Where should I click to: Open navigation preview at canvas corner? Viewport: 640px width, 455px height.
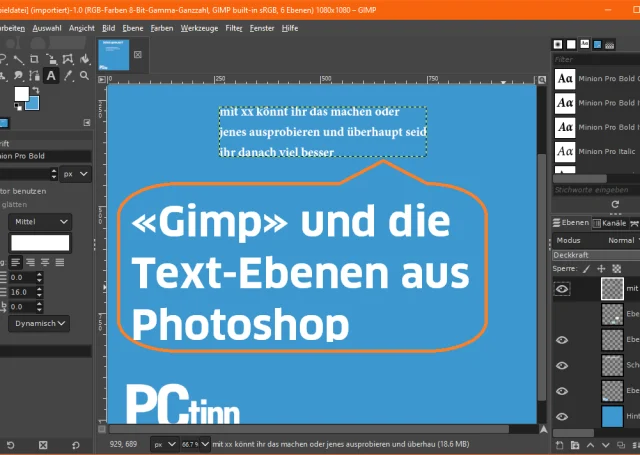(543, 429)
